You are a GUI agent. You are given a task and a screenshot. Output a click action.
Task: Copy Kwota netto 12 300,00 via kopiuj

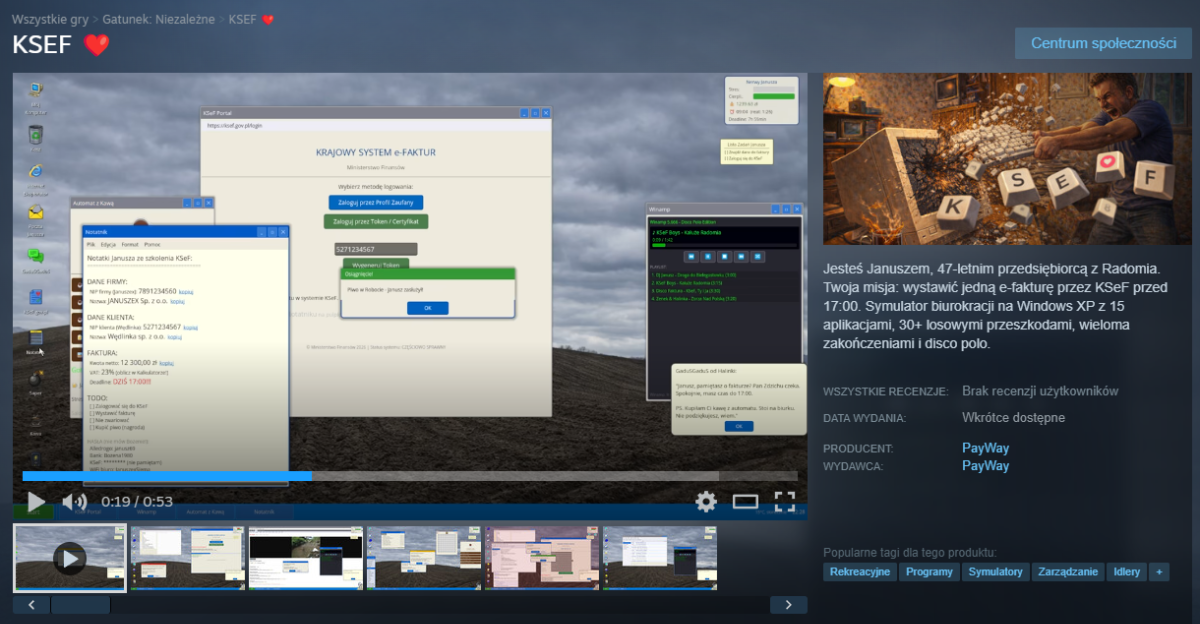click(x=167, y=363)
